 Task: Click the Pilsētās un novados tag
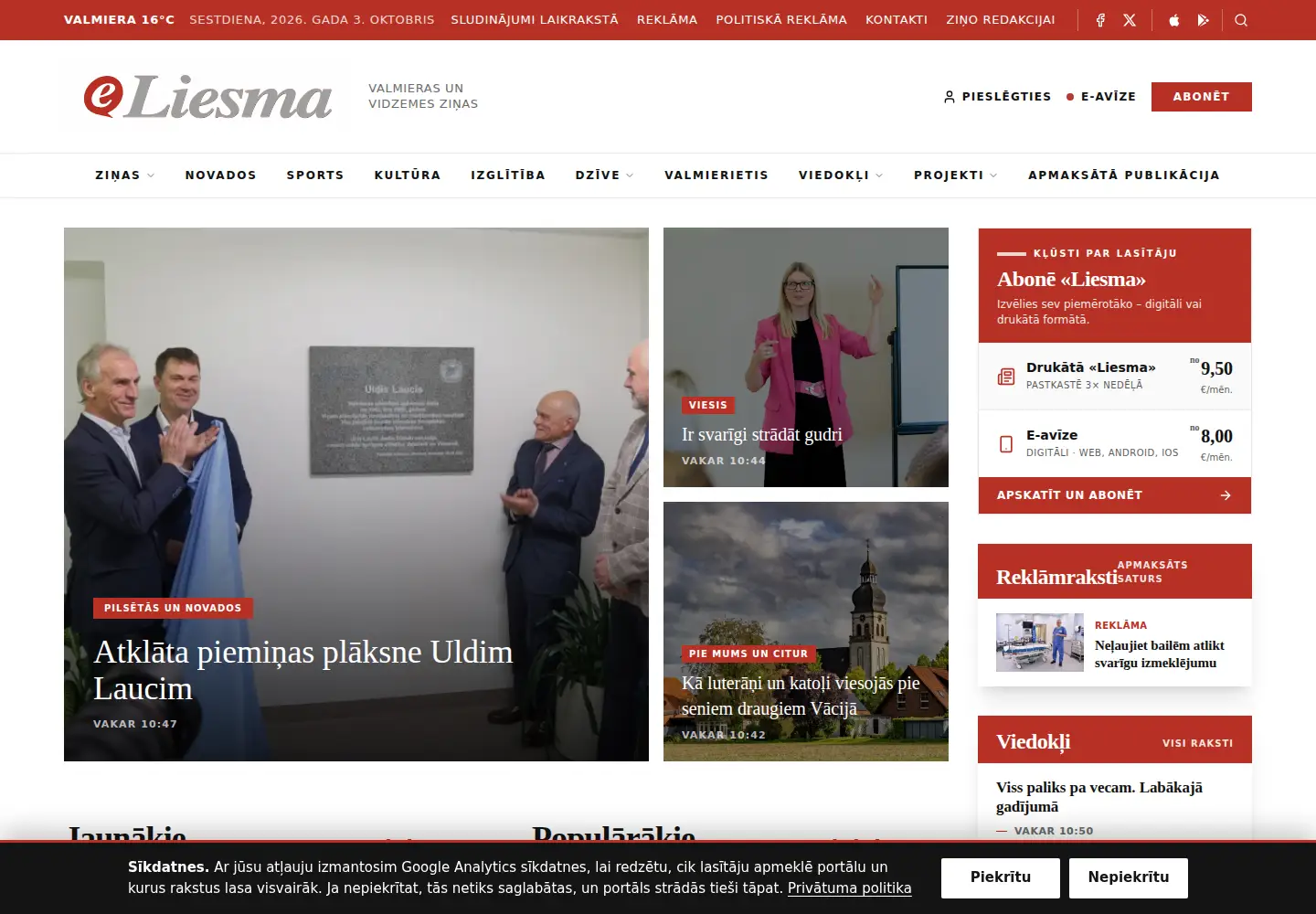pos(173,608)
